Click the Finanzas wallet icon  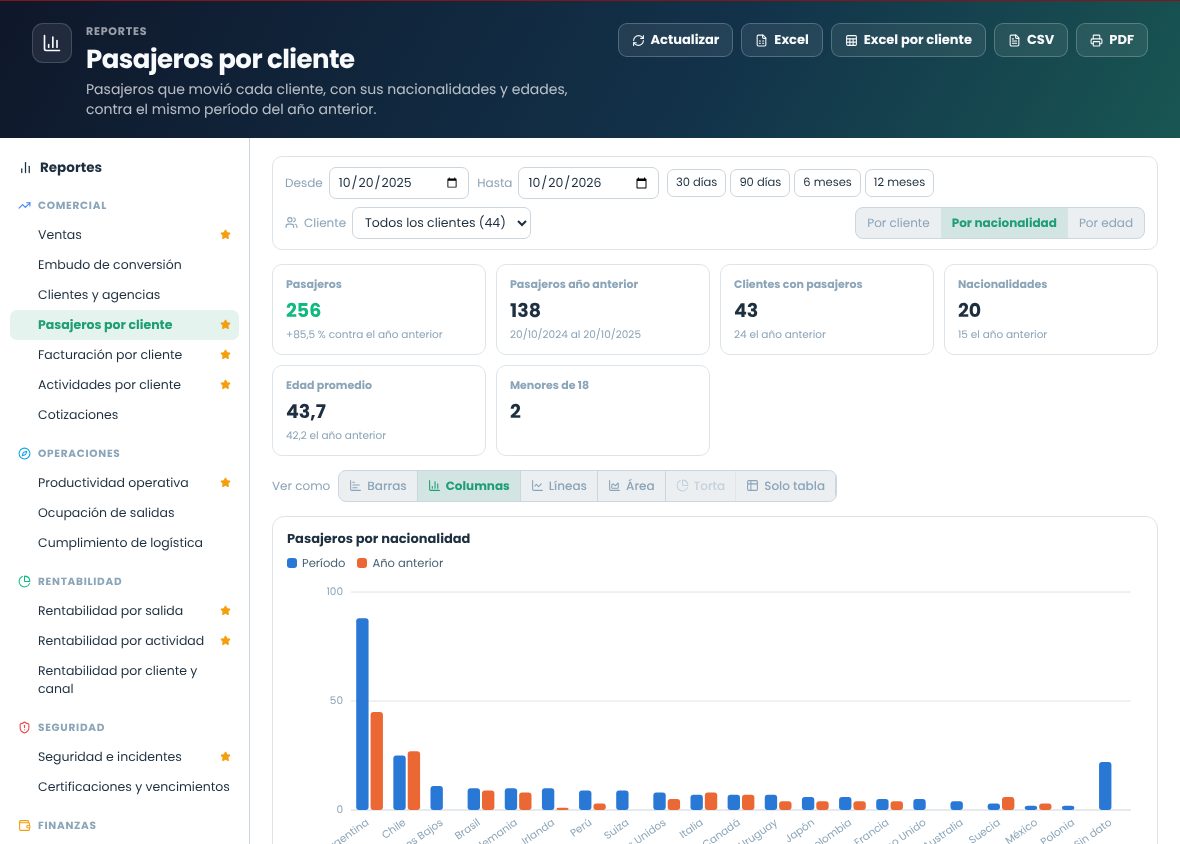pos(25,825)
